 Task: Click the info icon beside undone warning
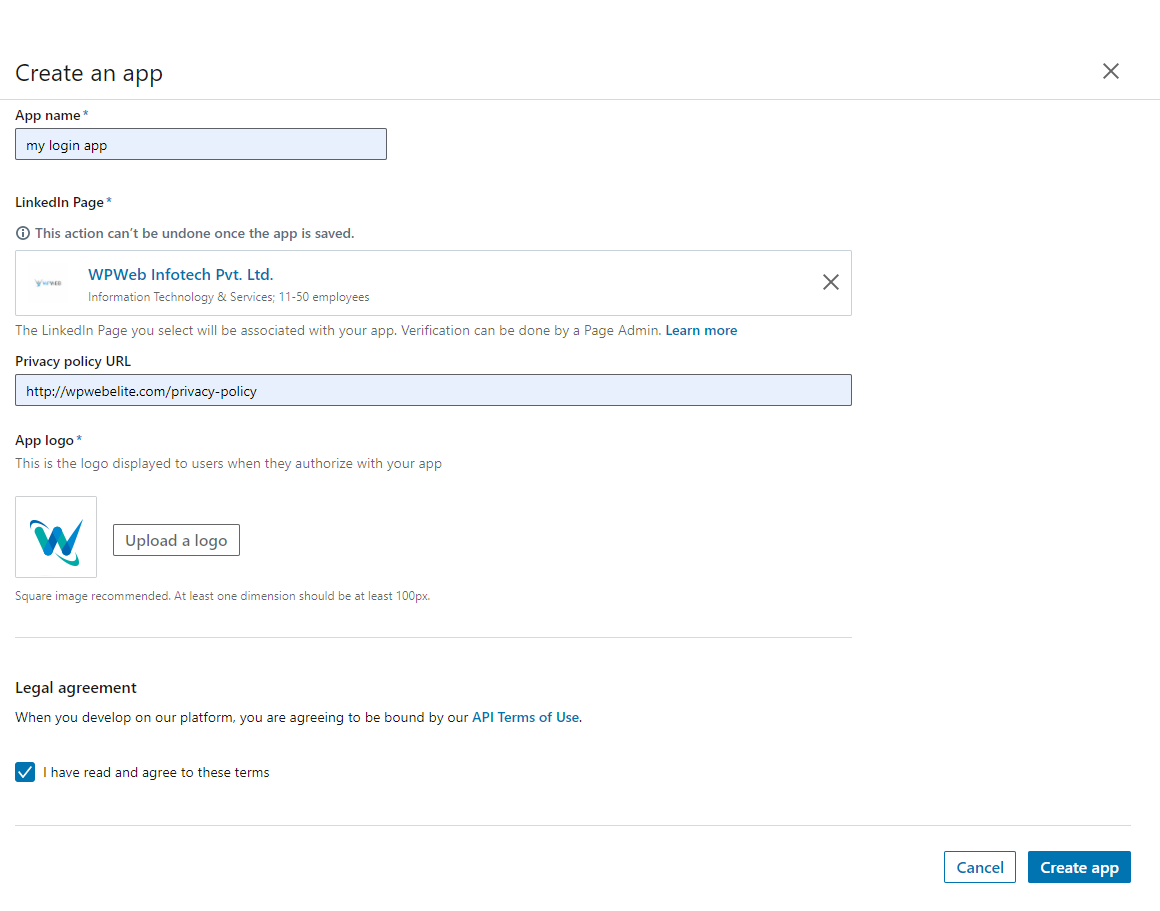[x=23, y=233]
